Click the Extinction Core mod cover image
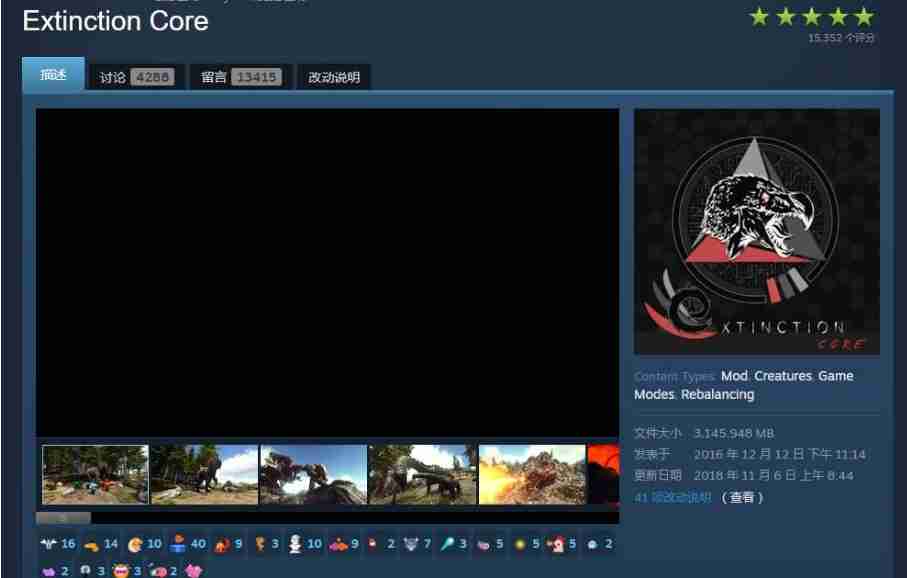The height and width of the screenshot is (578, 907). pyautogui.click(x=757, y=231)
